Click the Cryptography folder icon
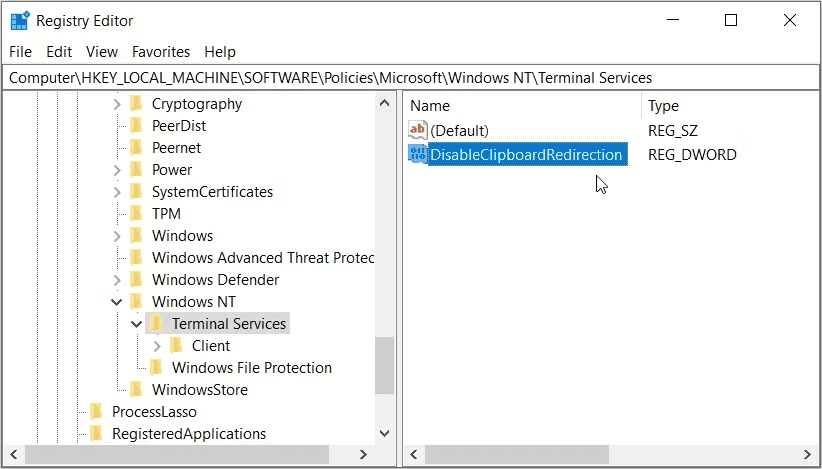 point(136,104)
